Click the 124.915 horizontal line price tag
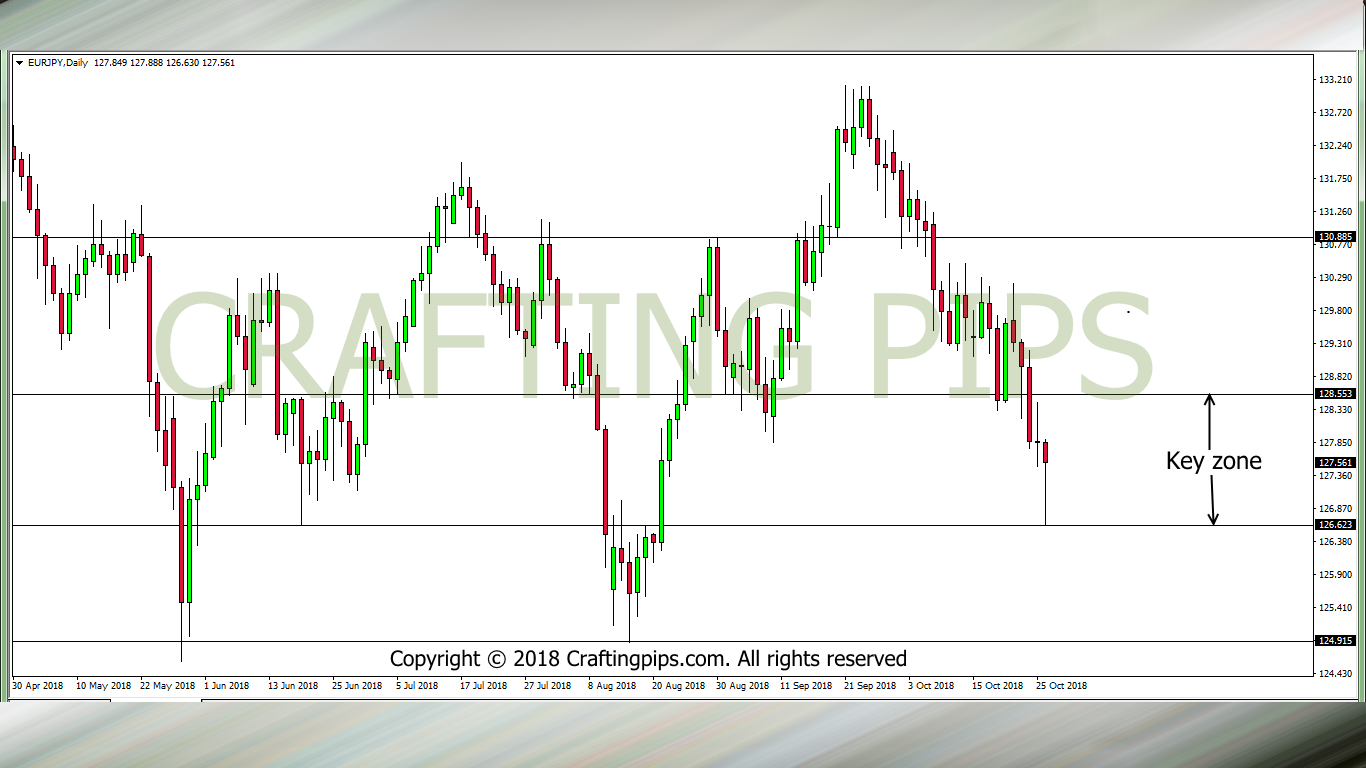This screenshot has width=1366, height=768. (1336, 641)
